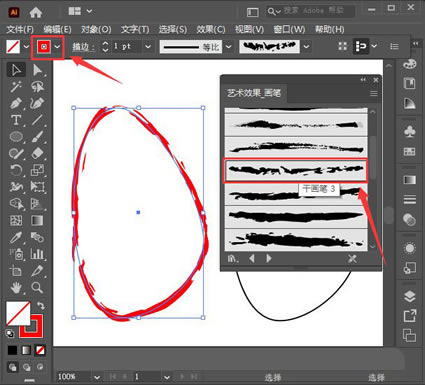Expand the stroke color dropdown
This screenshot has height=385, width=425.
click(x=57, y=47)
